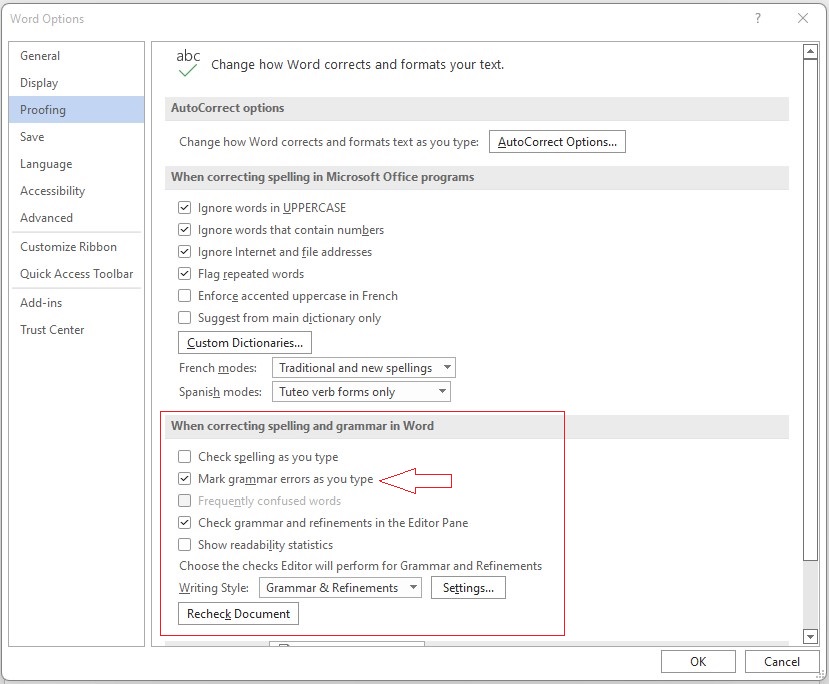Click the Help question mark icon
This screenshot has width=829, height=684.
point(758,18)
